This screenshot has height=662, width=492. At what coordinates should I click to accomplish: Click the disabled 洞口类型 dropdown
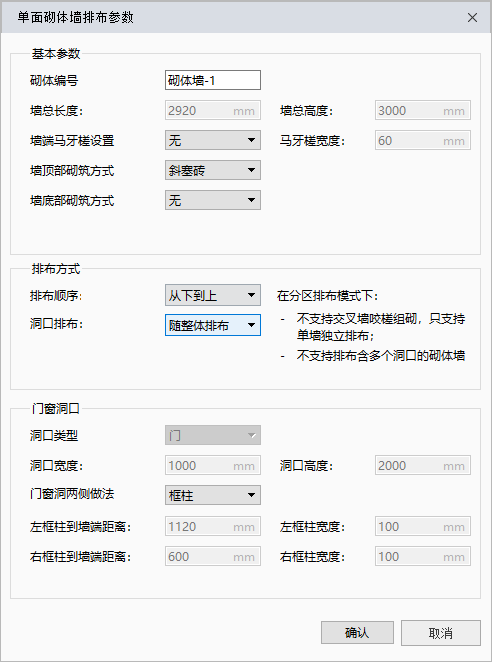point(212,435)
